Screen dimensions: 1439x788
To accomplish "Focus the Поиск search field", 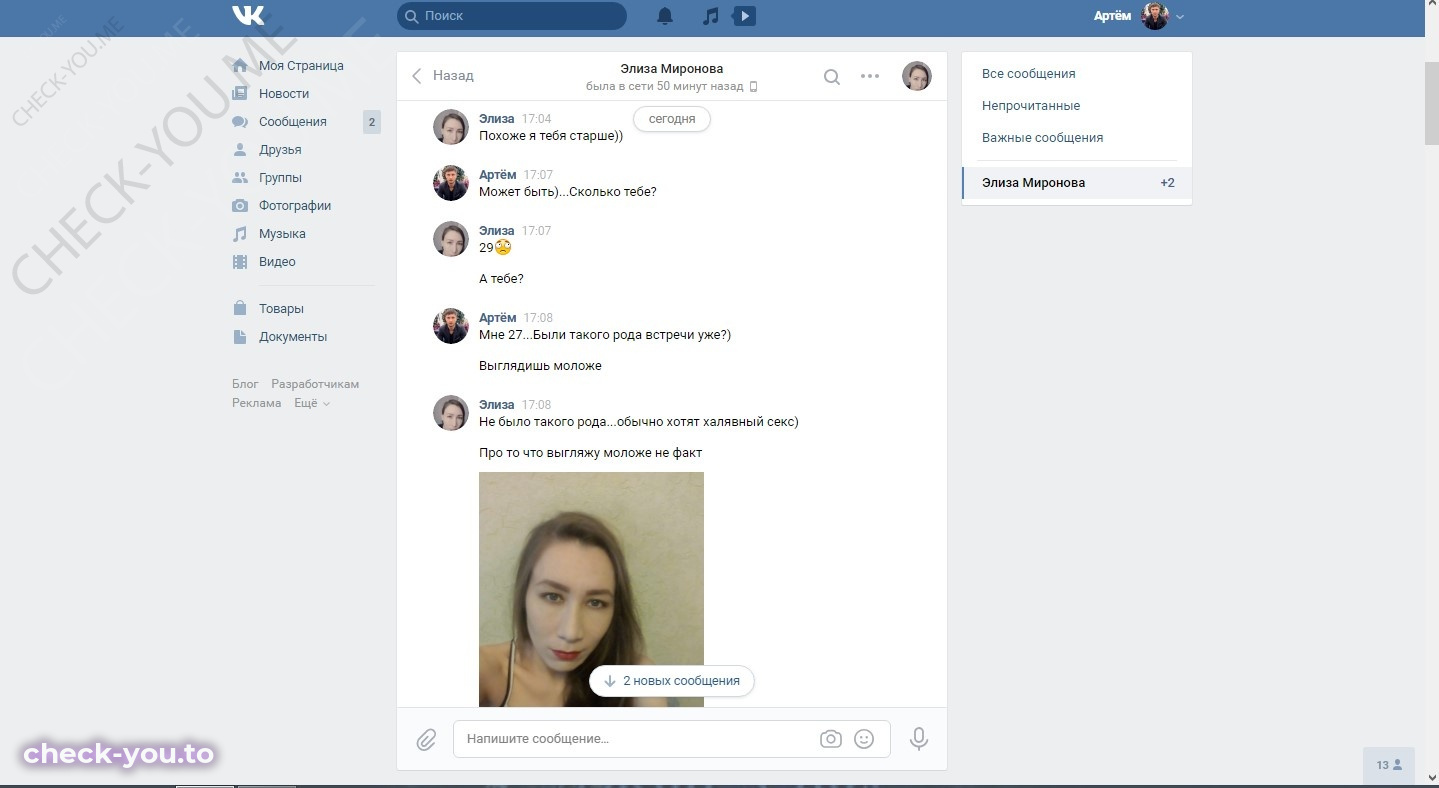I will pos(512,16).
